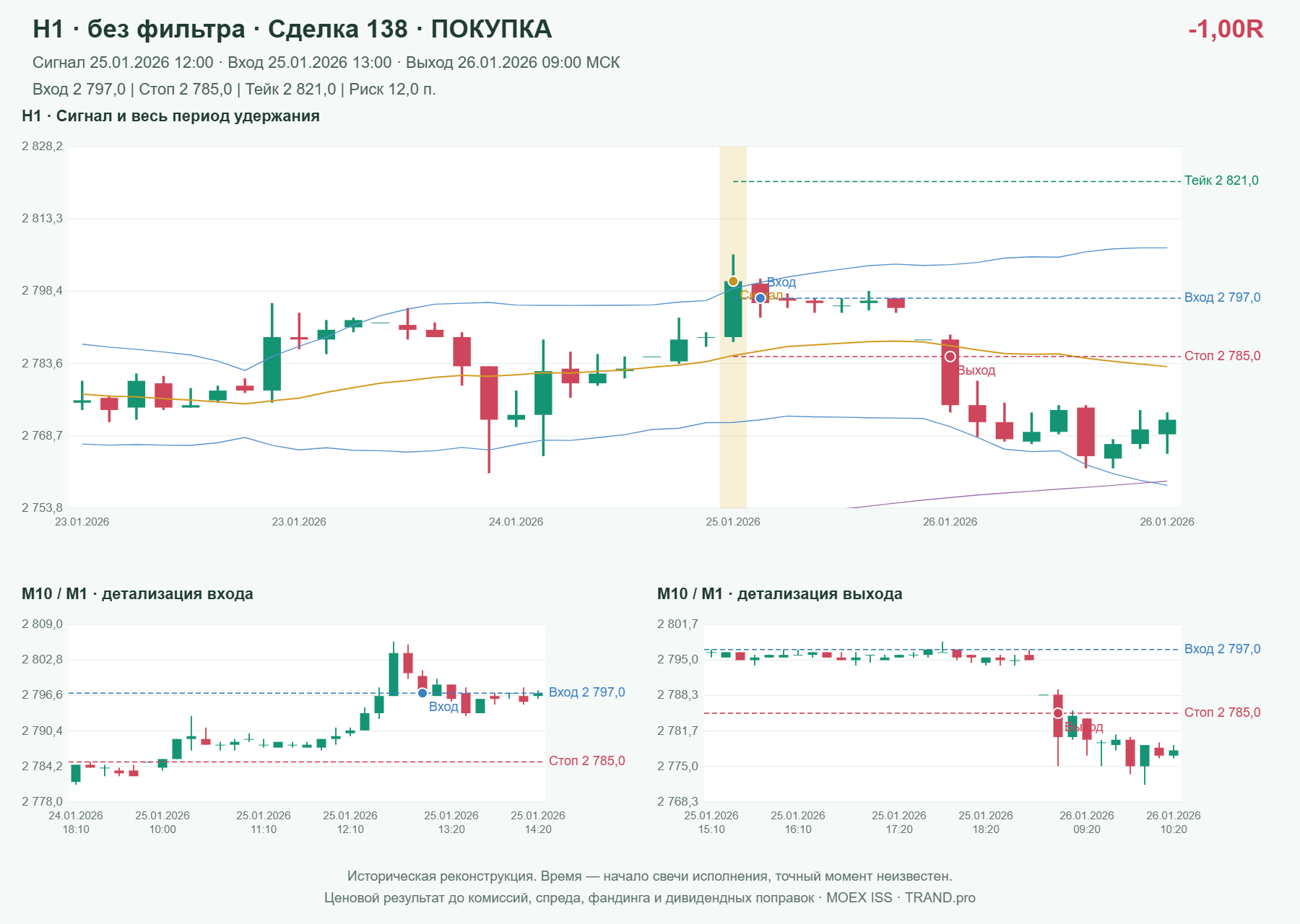Screen dimensions: 1300x924
Task: Click the 'Стоп 2 785,0' label in exit detail chart
Action: coord(1222,712)
